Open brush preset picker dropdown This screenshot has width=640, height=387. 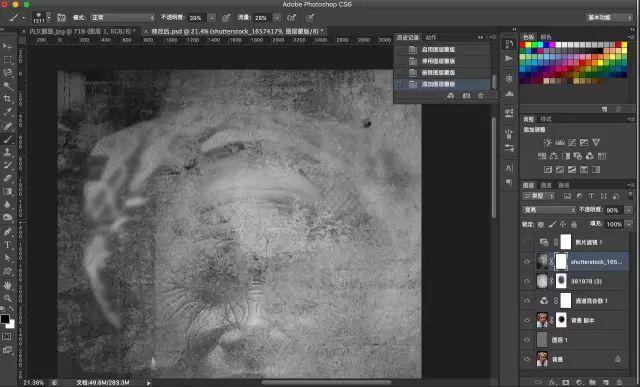[49, 18]
